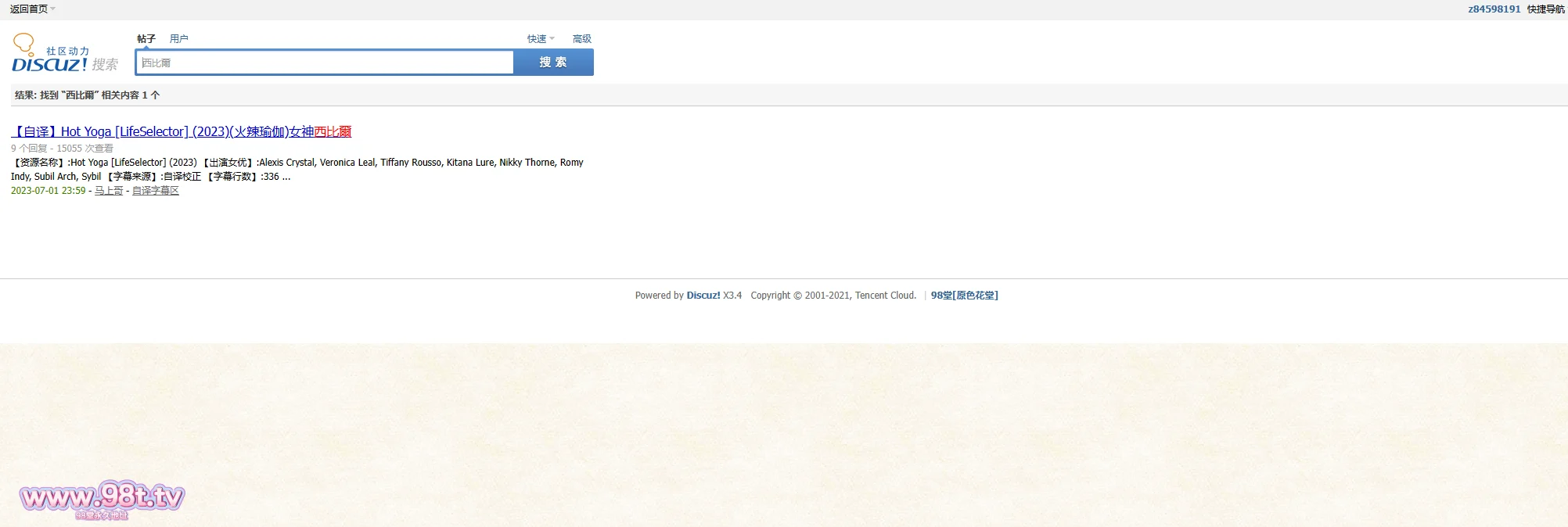1568x527 pixels.
Task: Click the www.98t.tv watermark logo
Action: tap(102, 498)
